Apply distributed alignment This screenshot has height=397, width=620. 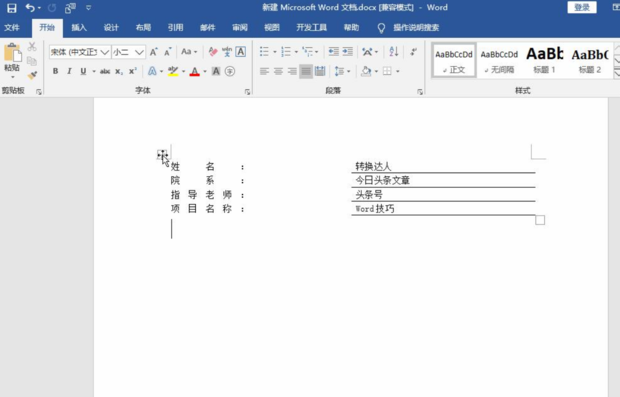click(x=320, y=71)
